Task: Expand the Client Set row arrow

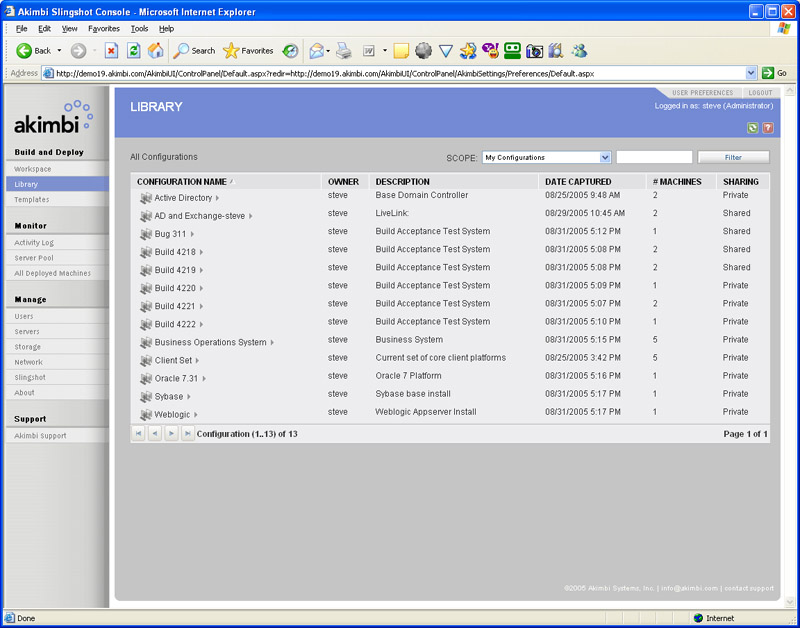Action: coord(197,361)
